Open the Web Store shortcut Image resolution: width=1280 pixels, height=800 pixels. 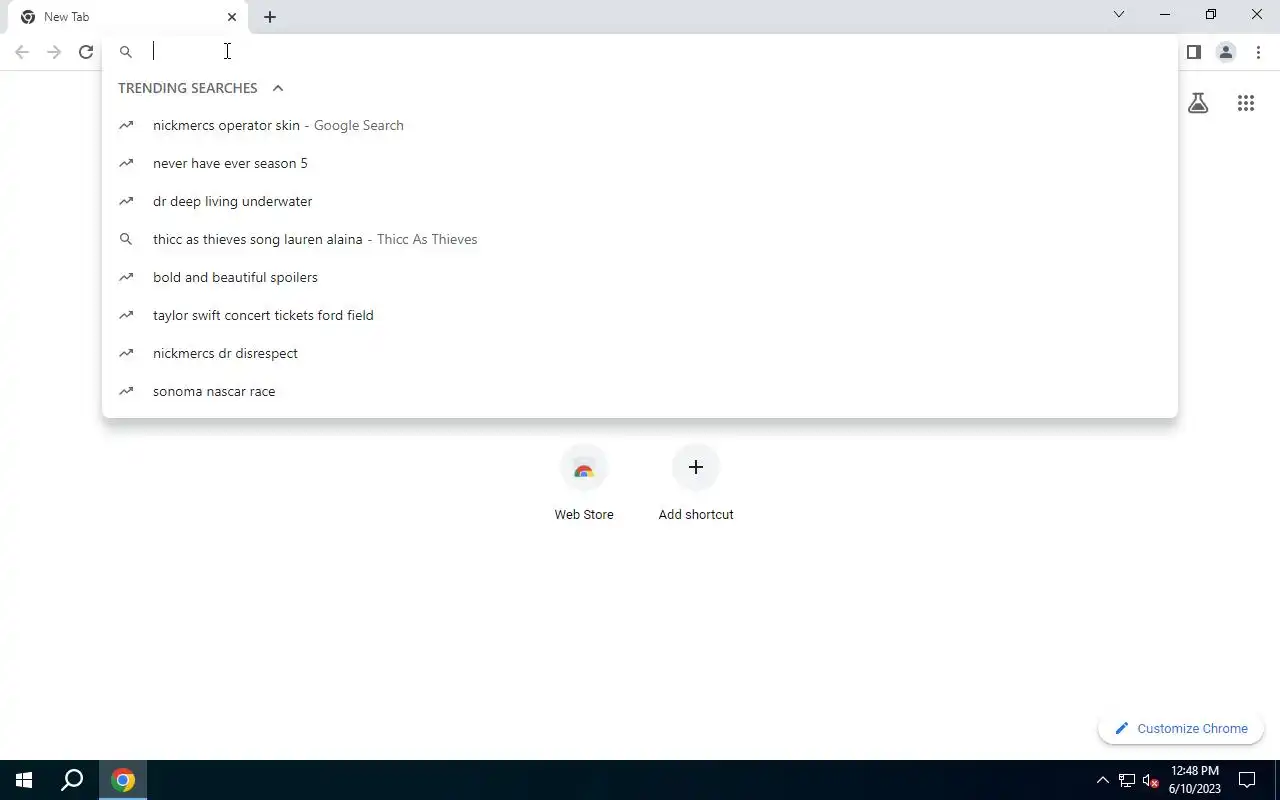click(x=584, y=484)
